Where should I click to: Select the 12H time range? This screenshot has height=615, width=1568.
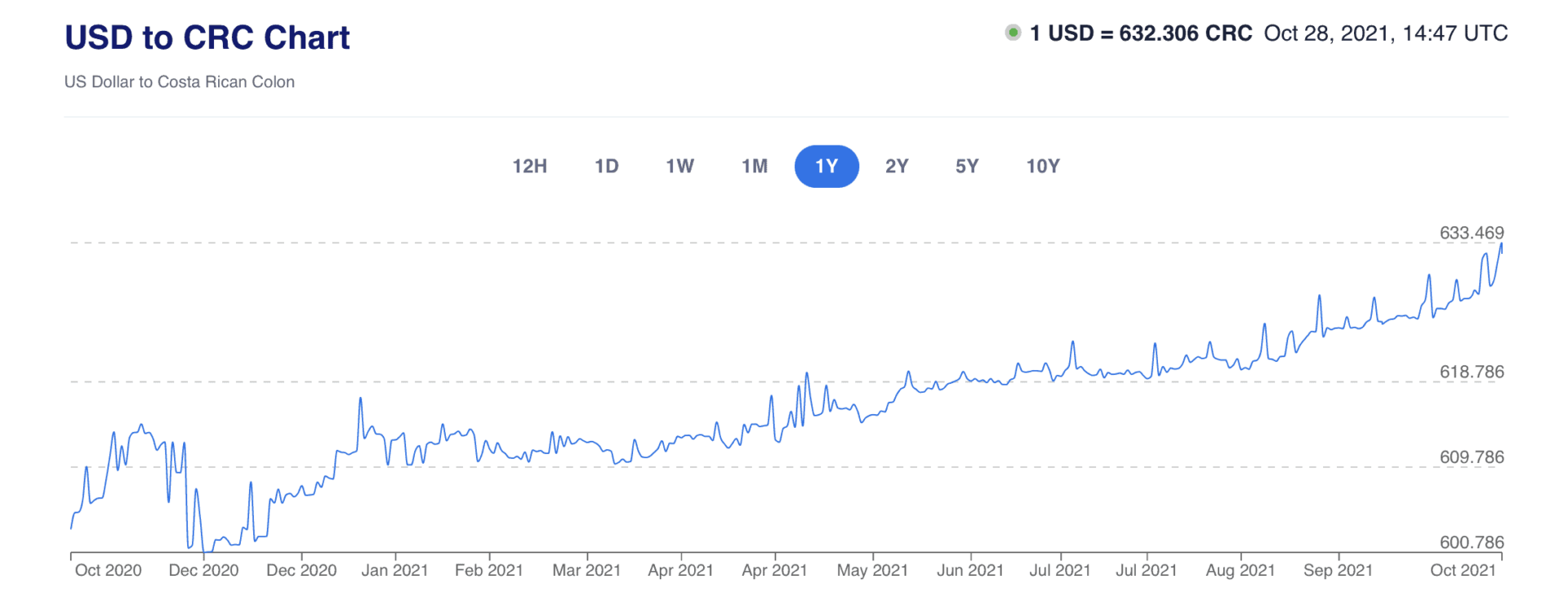529,166
